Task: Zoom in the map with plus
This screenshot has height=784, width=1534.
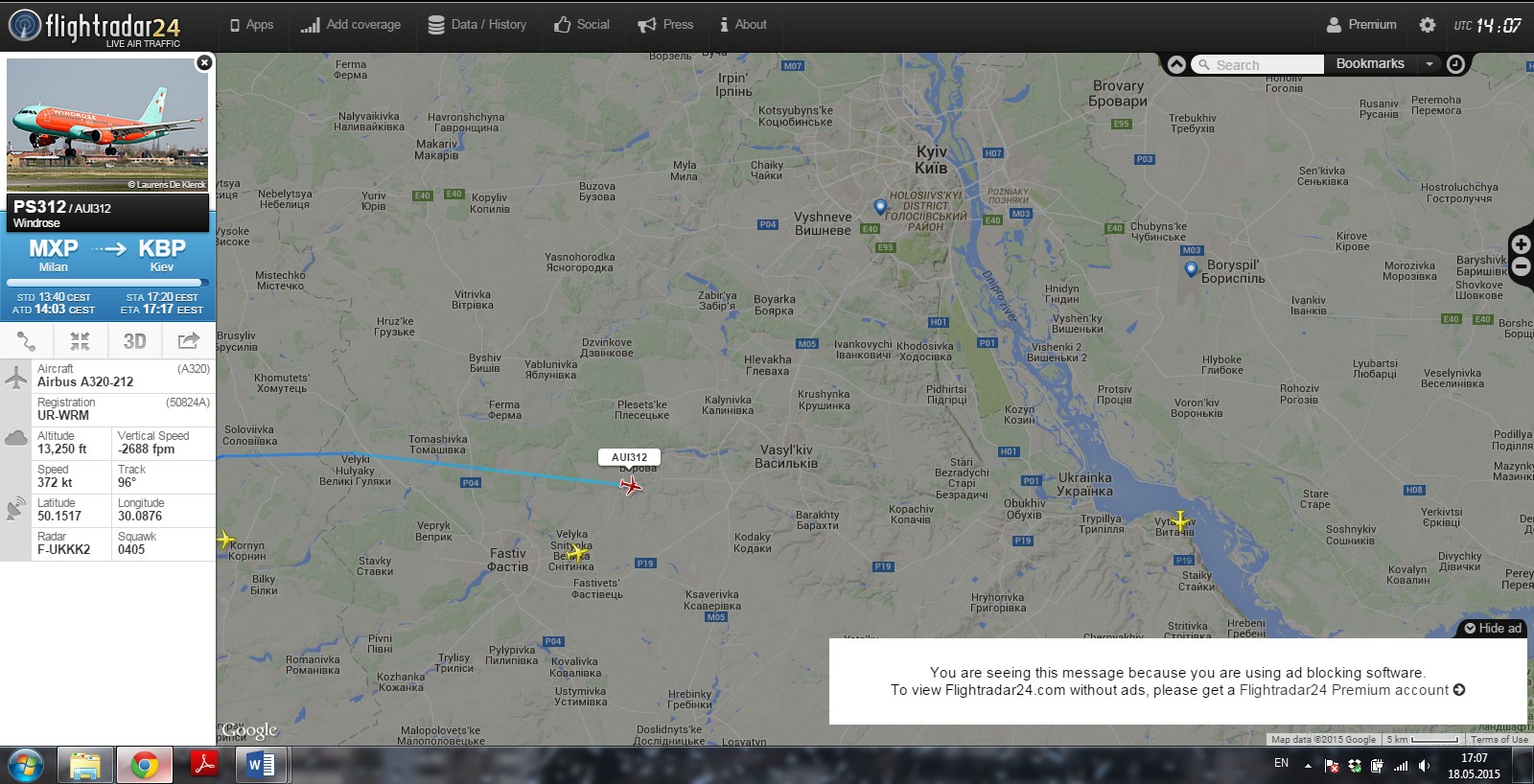Action: pyautogui.click(x=1521, y=244)
